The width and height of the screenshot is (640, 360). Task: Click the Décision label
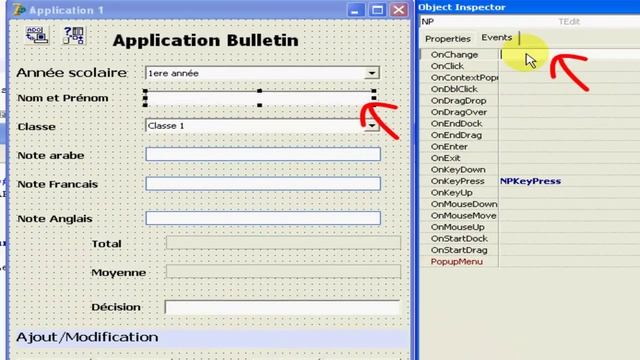point(116,307)
